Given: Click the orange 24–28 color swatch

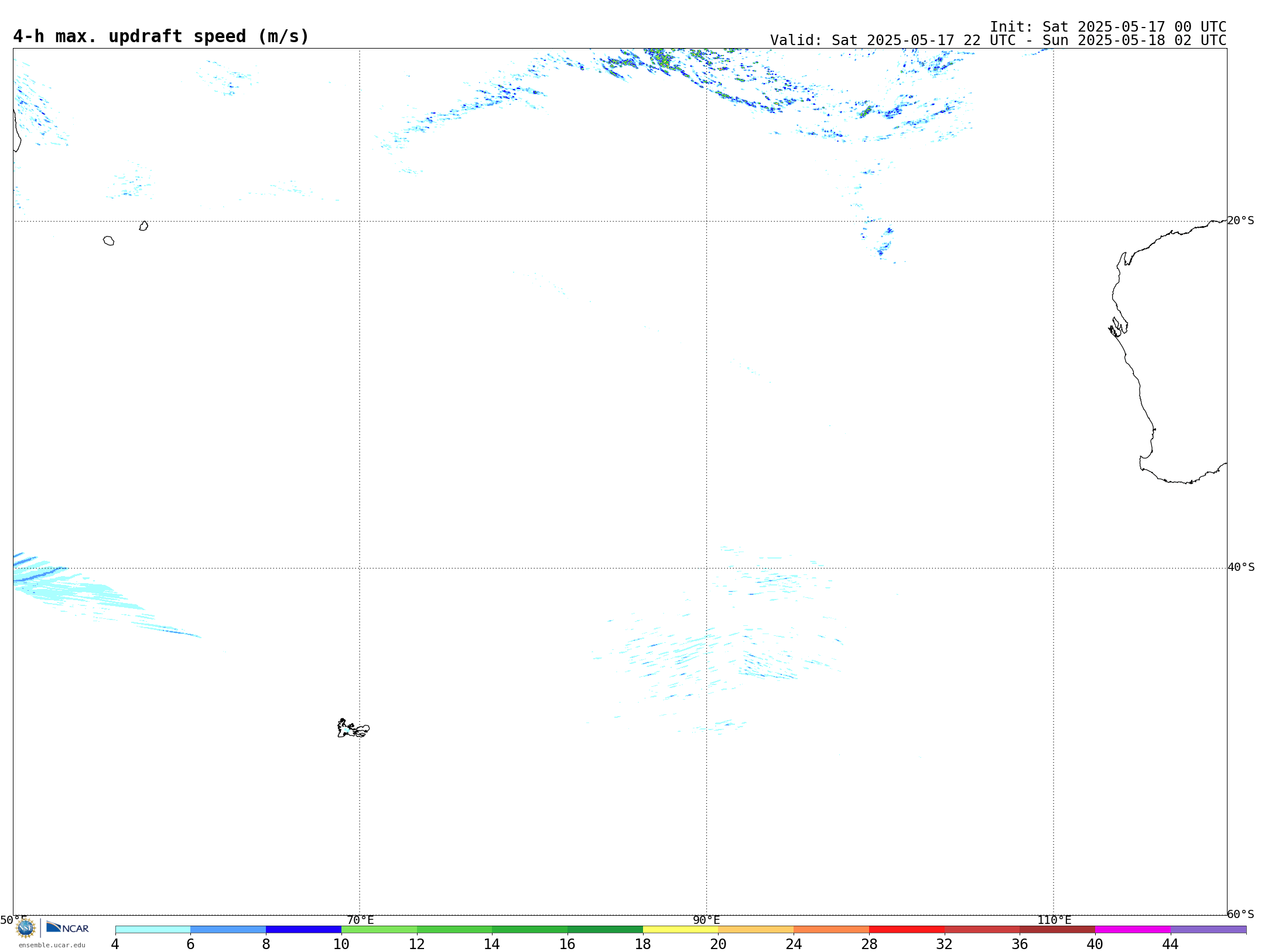Looking at the screenshot, I should (x=831, y=929).
